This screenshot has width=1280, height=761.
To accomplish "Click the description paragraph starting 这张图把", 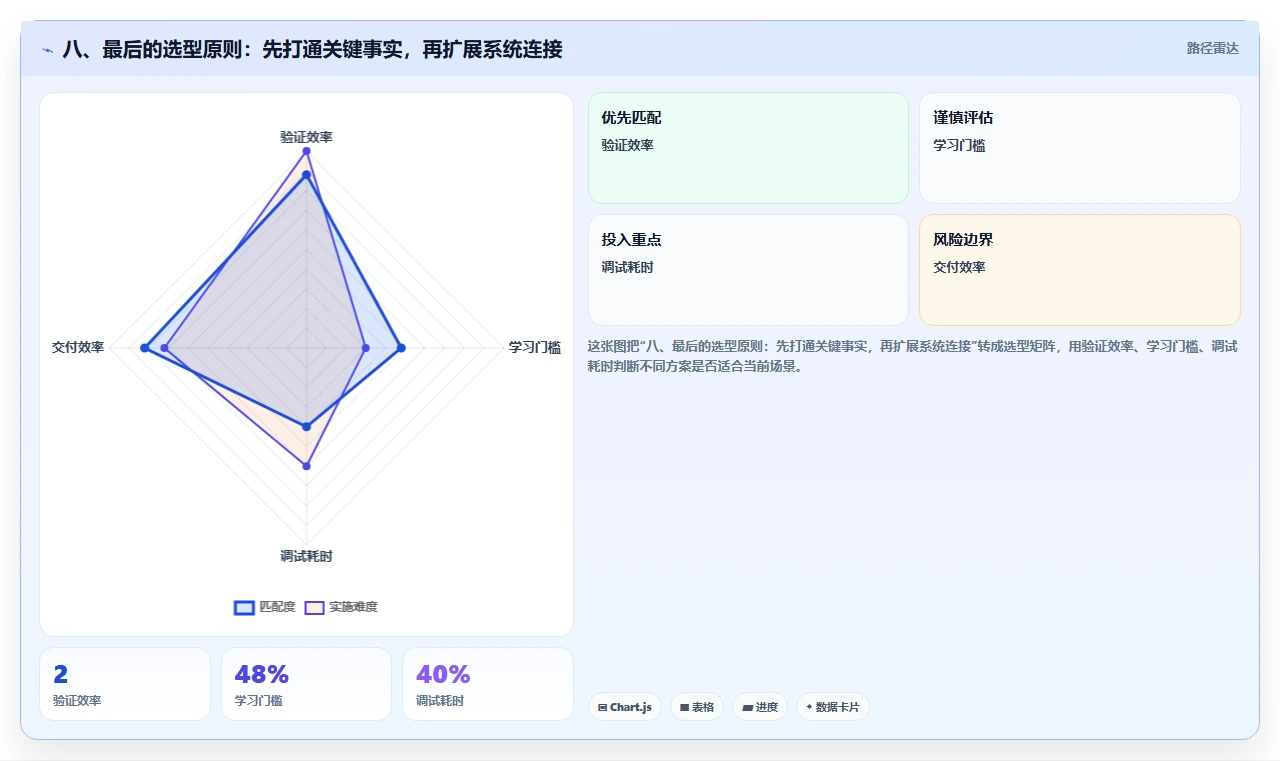I will [913, 356].
